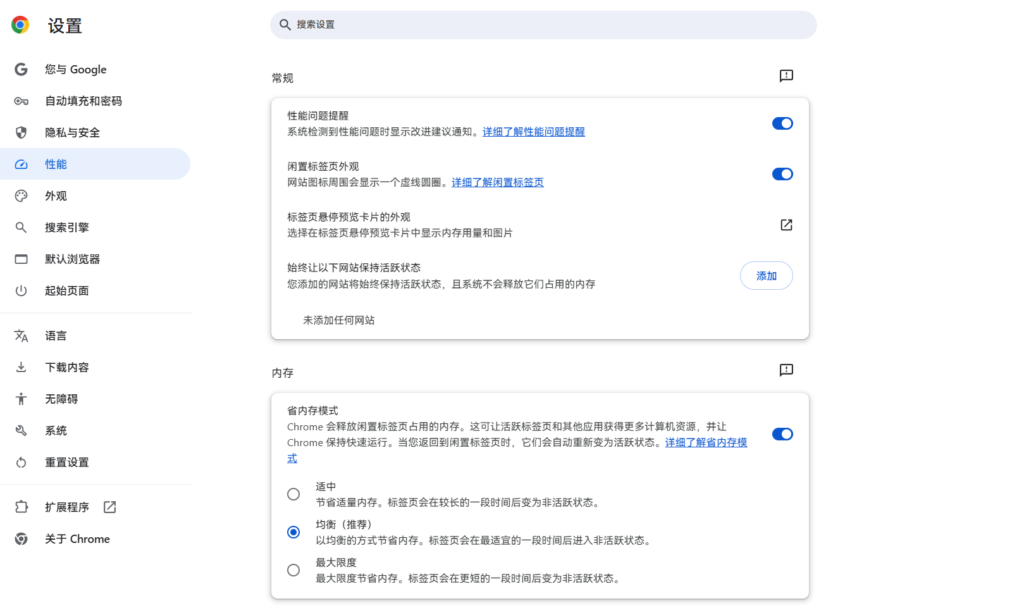Open 详细了解闲置标签页 link
This screenshot has height=610, width=1024.
[x=497, y=182]
